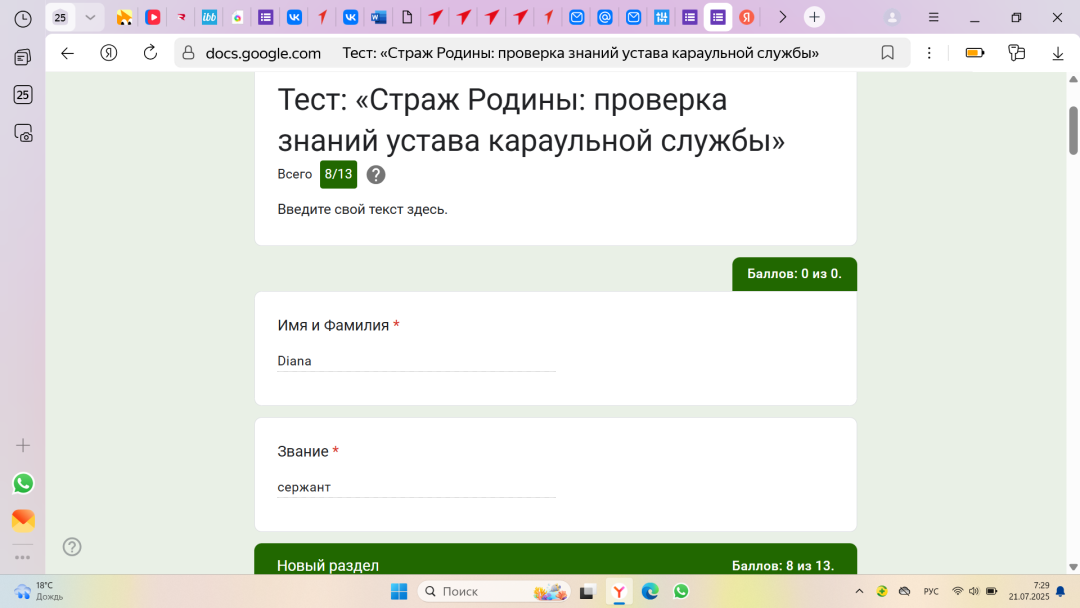
Task: Switch to the @ mail tab
Action: (x=605, y=17)
